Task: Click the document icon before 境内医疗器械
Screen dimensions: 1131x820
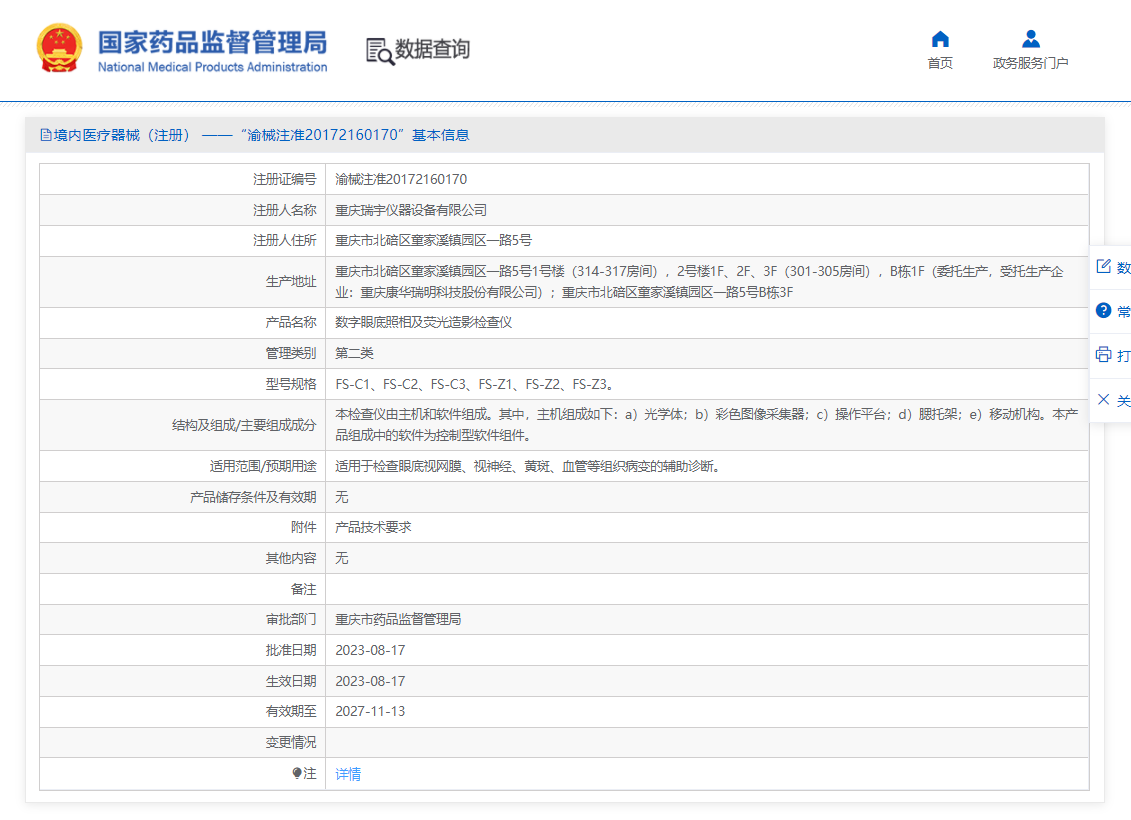Action: [45, 135]
